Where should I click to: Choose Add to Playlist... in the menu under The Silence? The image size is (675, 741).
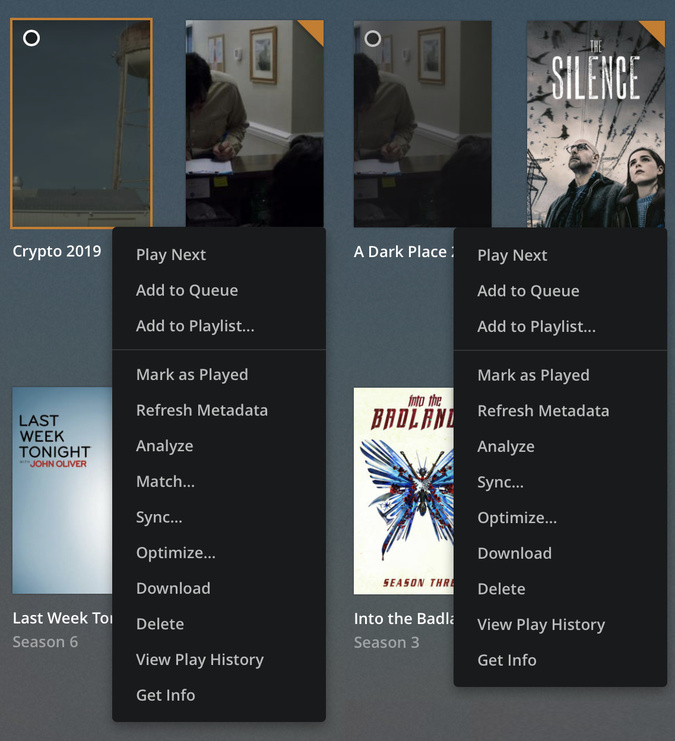[536, 326]
